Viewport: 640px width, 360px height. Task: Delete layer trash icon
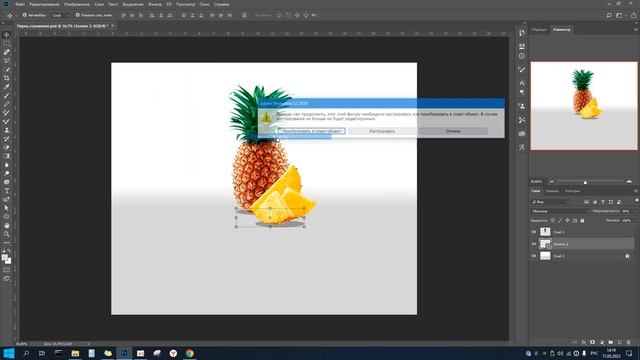click(629, 342)
